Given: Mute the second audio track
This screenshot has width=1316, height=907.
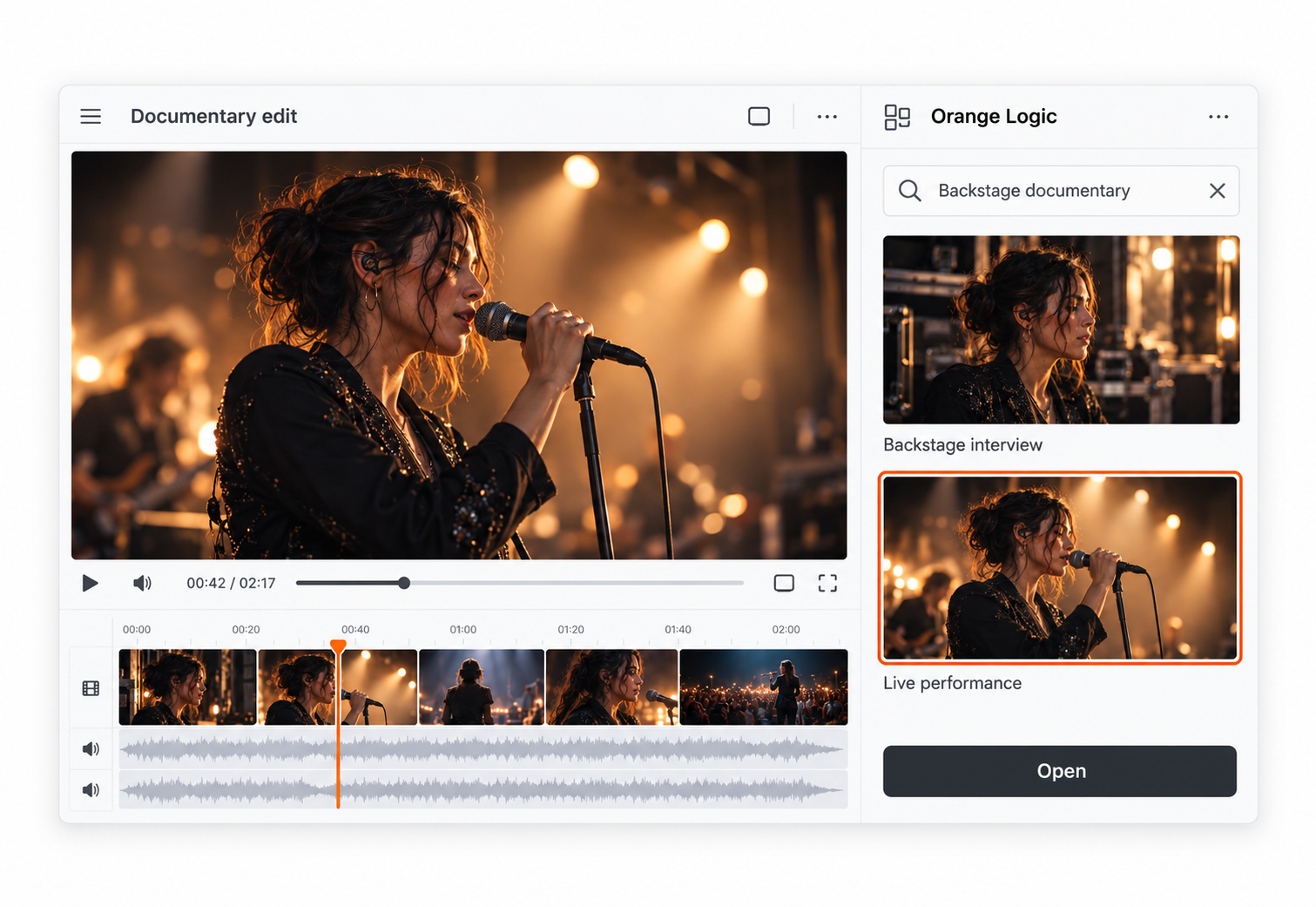Looking at the screenshot, I should [x=91, y=790].
